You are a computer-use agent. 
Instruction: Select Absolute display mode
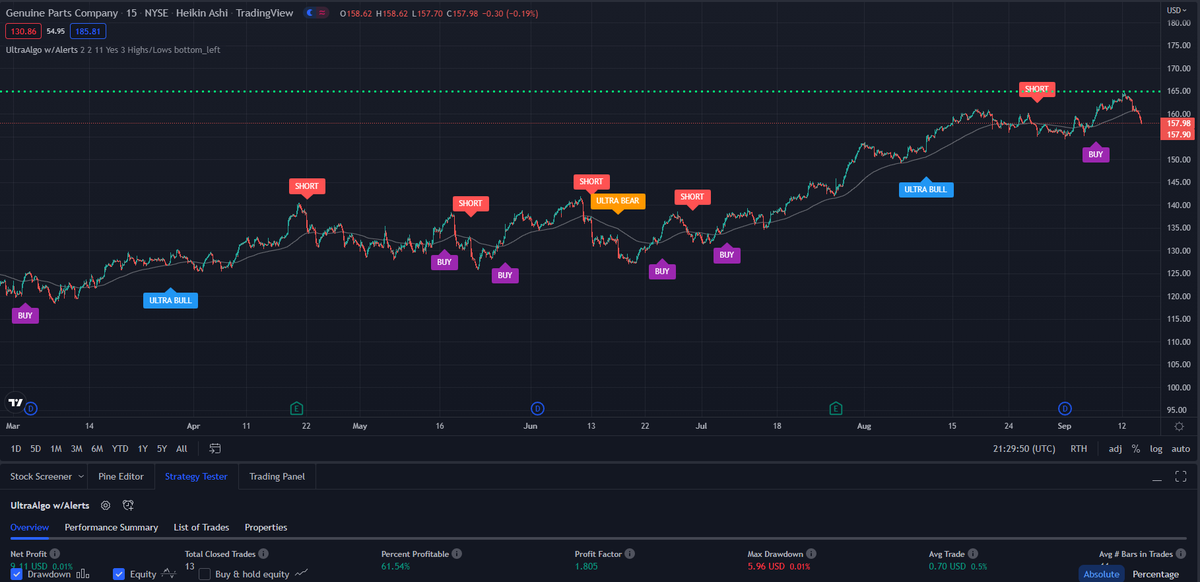click(x=1101, y=574)
